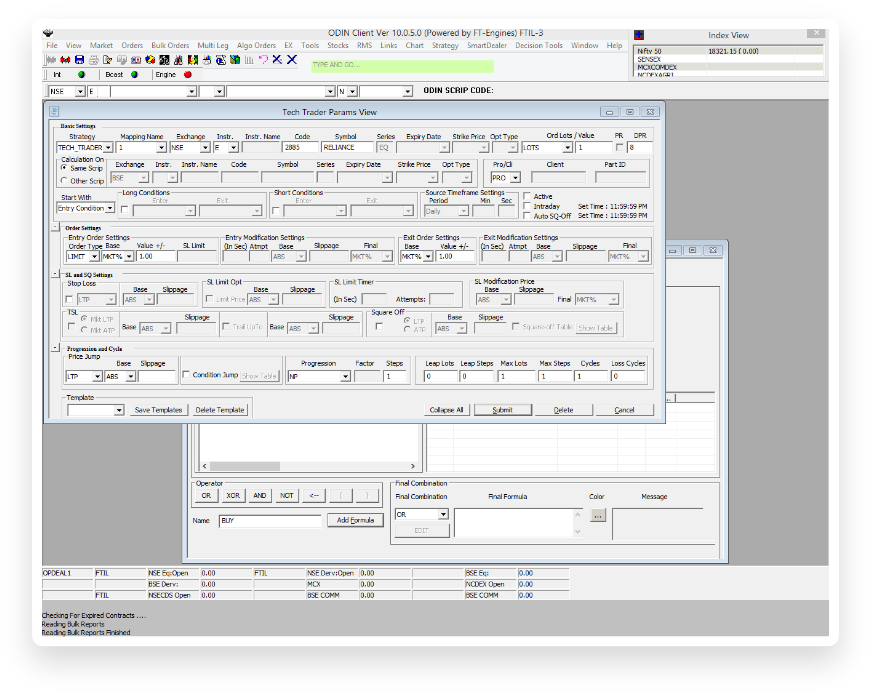Screen dimensions: 872x692
Task: Collapse the SL and SQ Settings section
Action: pos(56,274)
